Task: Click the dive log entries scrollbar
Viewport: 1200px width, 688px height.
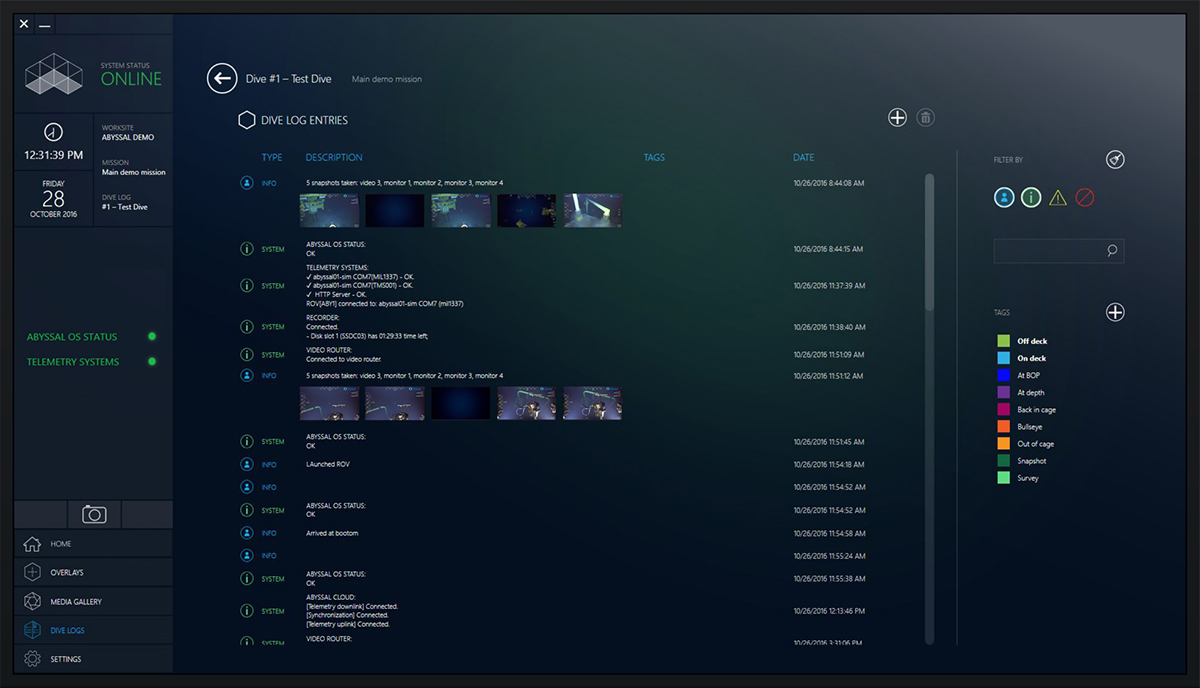Action: (930, 242)
